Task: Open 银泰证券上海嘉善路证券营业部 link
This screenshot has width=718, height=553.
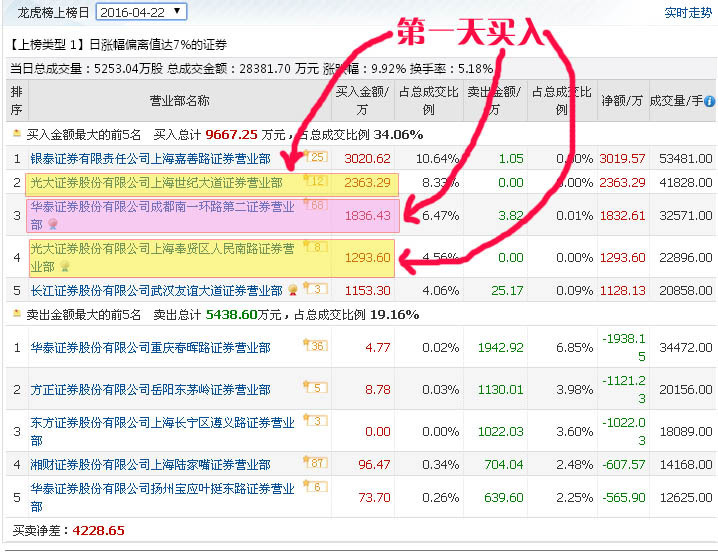Action: tap(151, 159)
